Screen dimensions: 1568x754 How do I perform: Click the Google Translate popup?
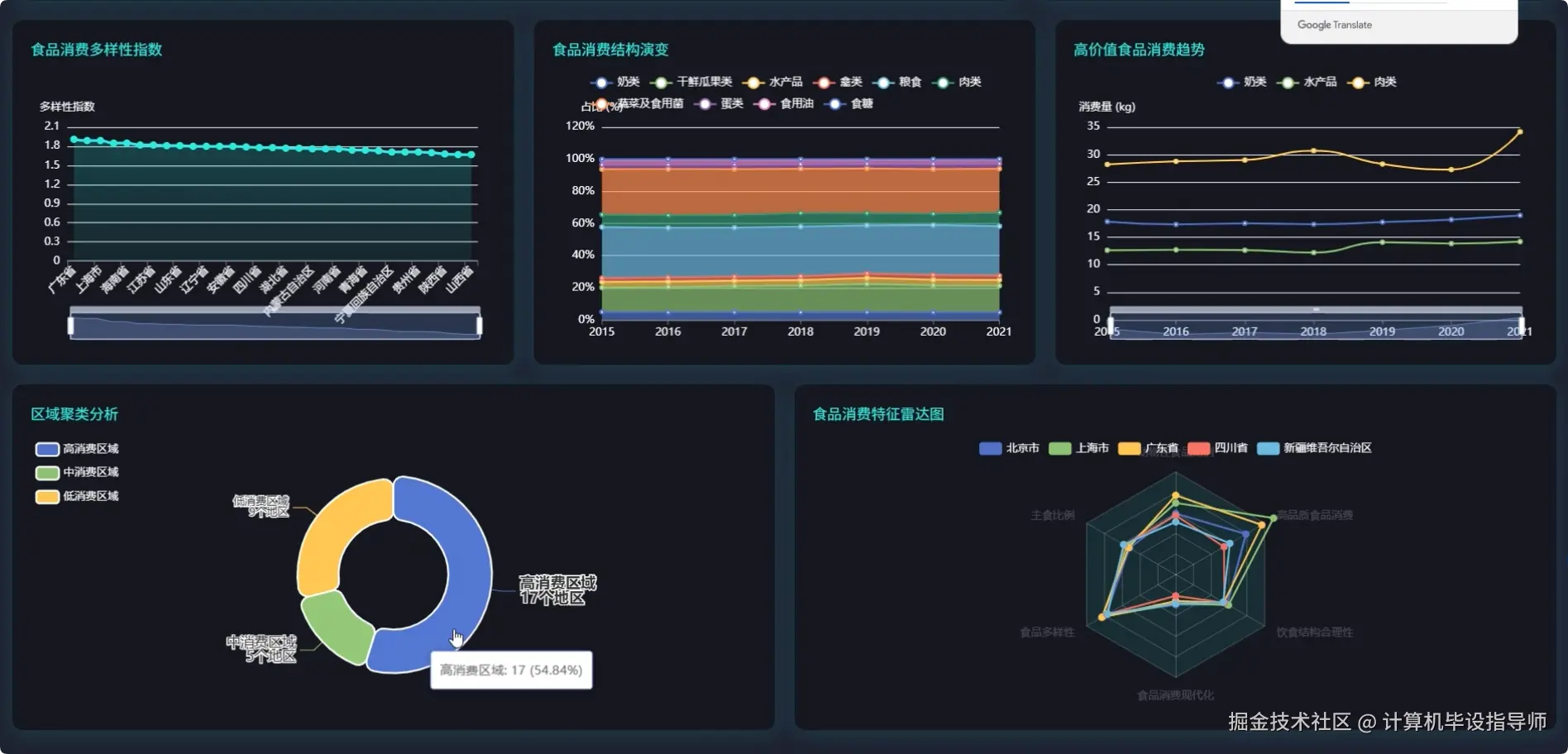(1399, 21)
